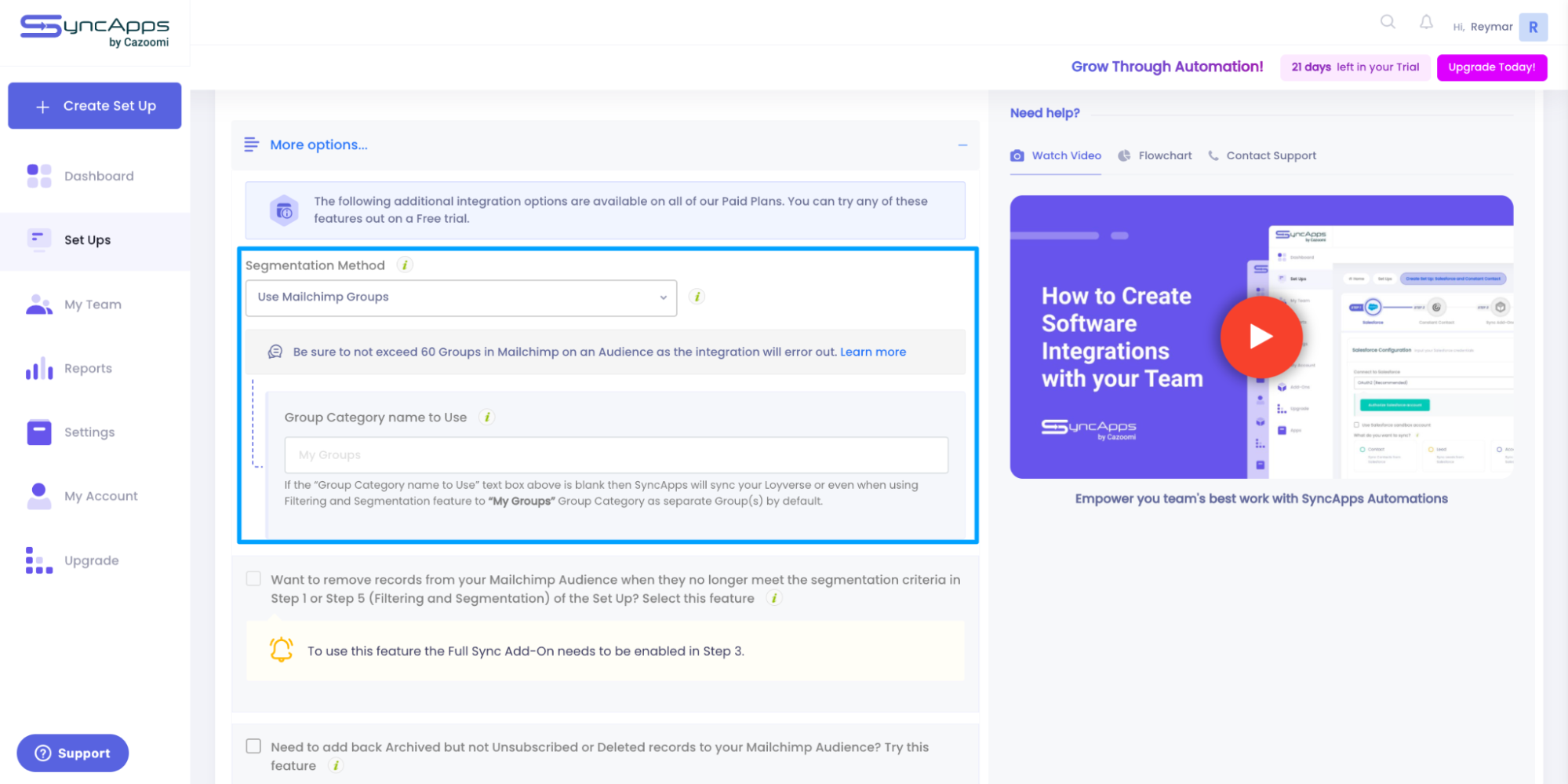Image resolution: width=1568 pixels, height=784 pixels.
Task: Open Dashboard from the sidebar
Action: click(95, 176)
